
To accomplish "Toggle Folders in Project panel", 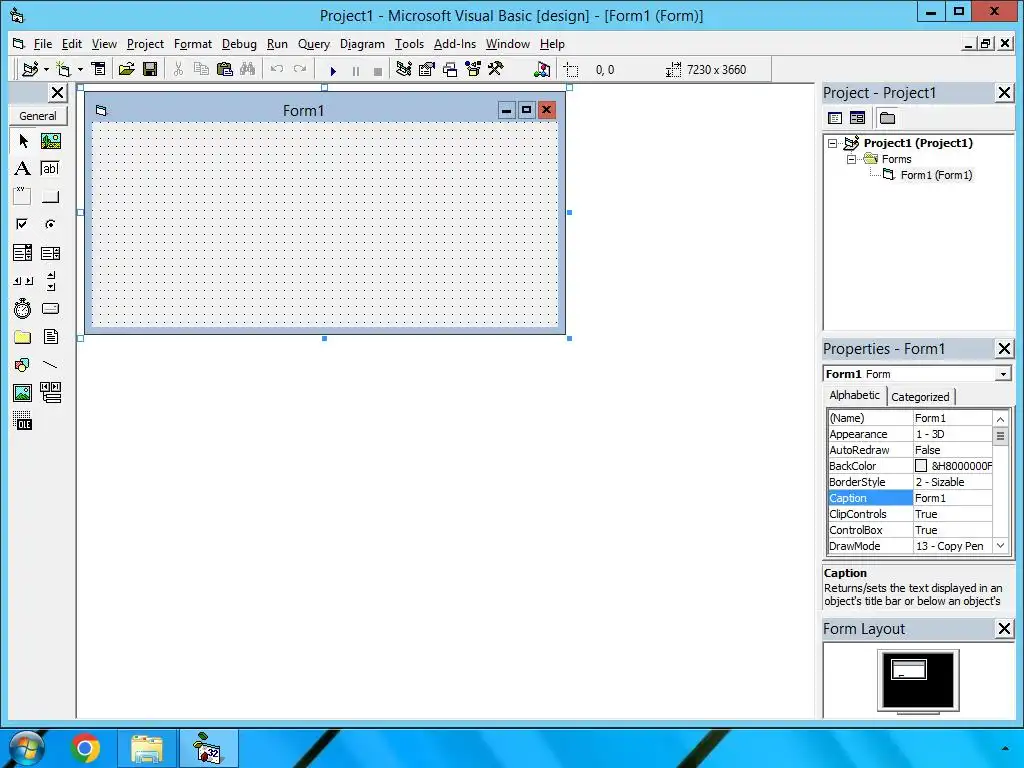I will point(887,118).
